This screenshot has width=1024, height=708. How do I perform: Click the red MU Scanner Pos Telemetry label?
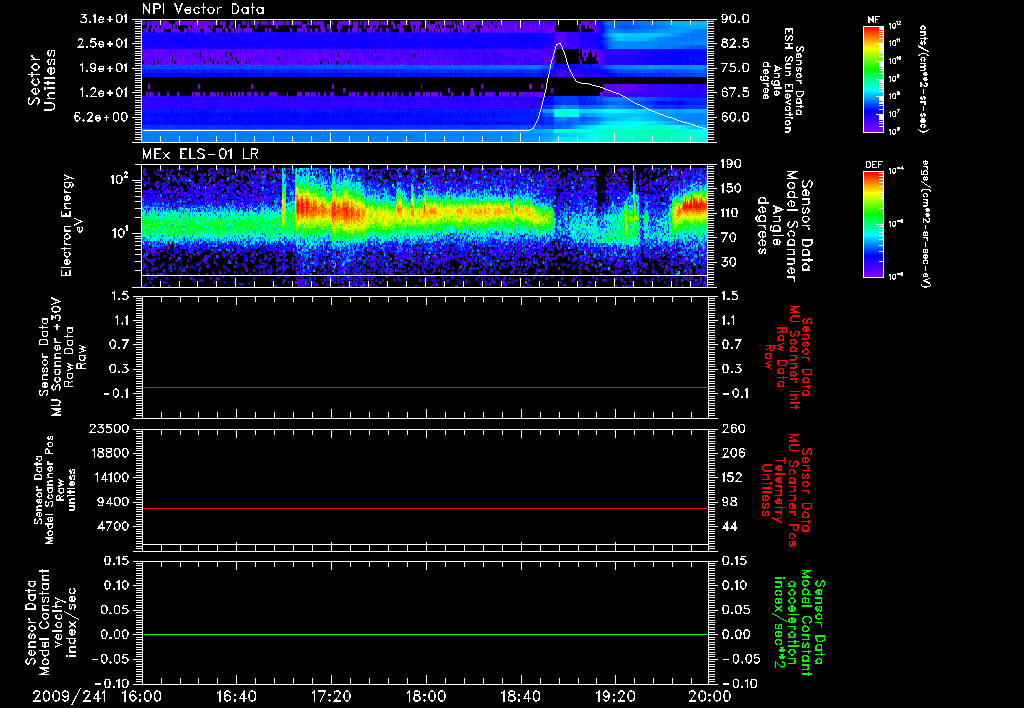click(787, 490)
